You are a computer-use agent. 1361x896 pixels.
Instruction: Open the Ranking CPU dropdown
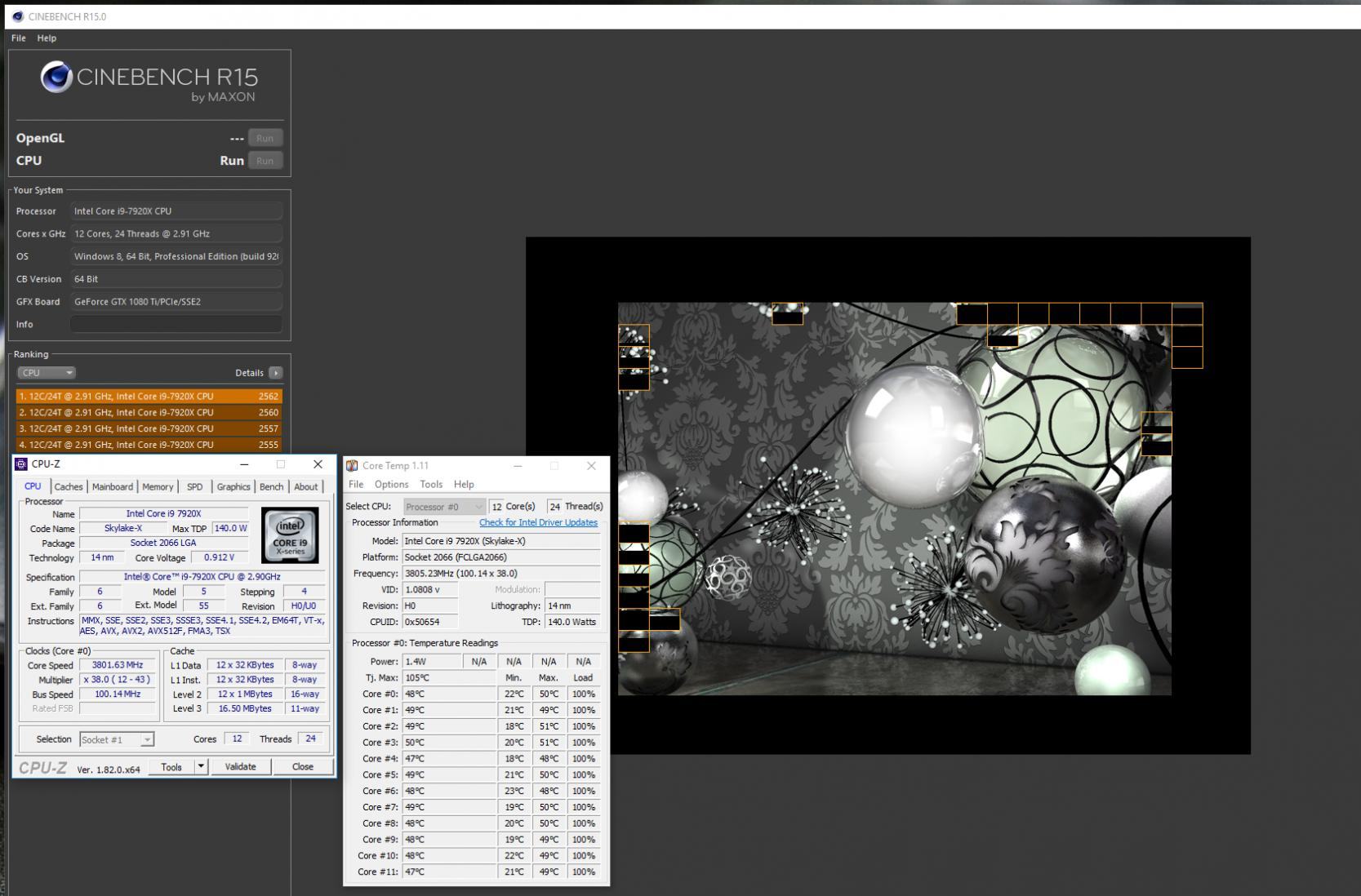coord(47,373)
